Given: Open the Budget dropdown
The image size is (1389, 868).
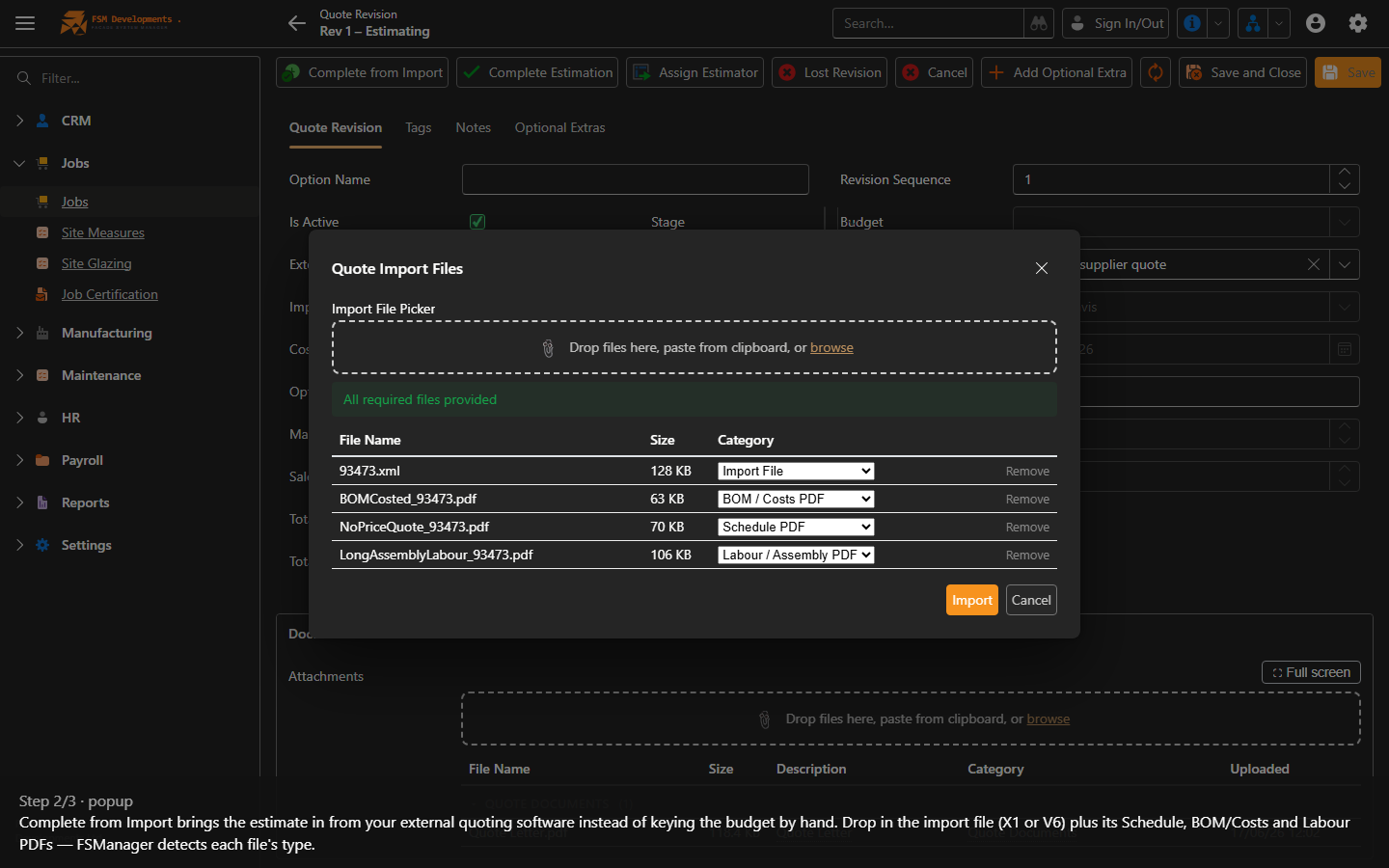Looking at the screenshot, I should (1345, 222).
